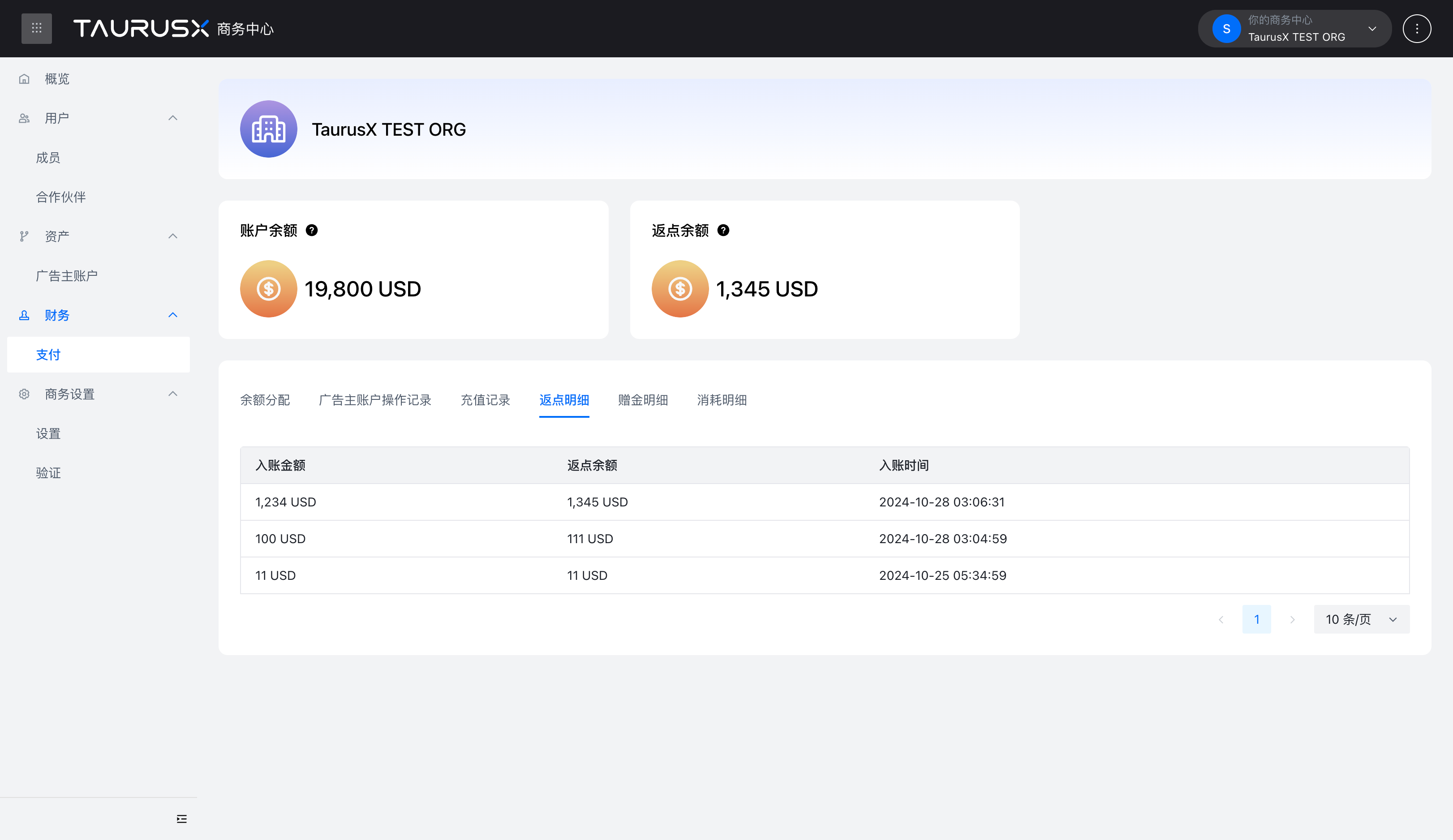Switch to the 消耗明细 tab
This screenshot has height=840, width=1453.
tap(722, 400)
